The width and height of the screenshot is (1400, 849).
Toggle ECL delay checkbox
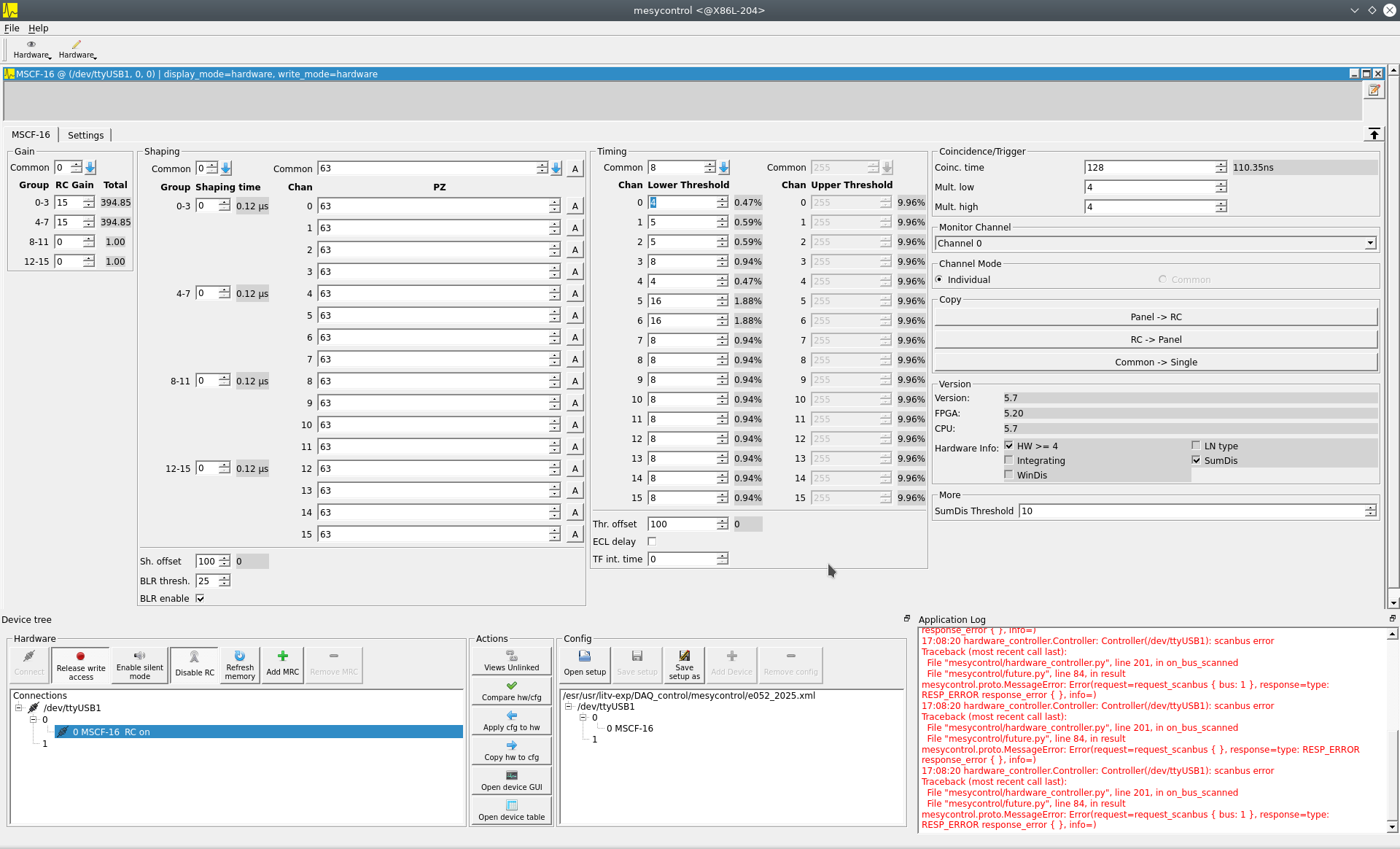pyautogui.click(x=652, y=541)
